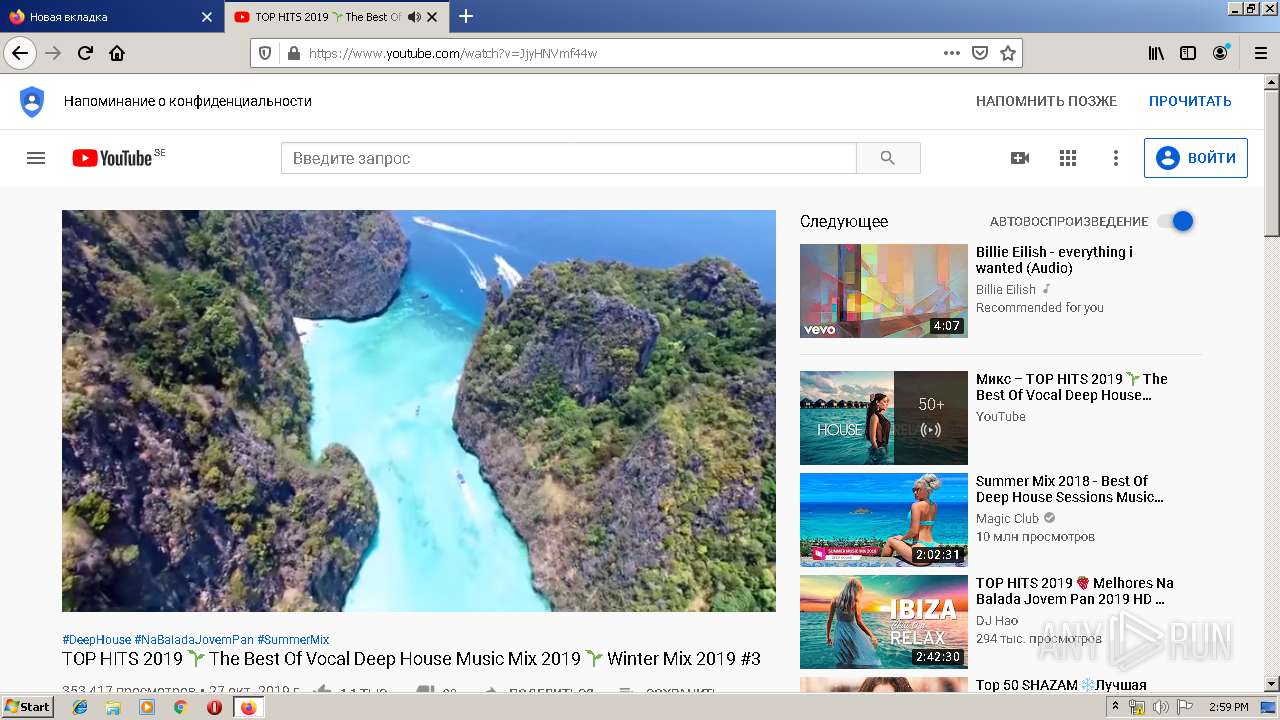
Task: Open the 'Magic Club' channel name
Action: click(x=1007, y=519)
